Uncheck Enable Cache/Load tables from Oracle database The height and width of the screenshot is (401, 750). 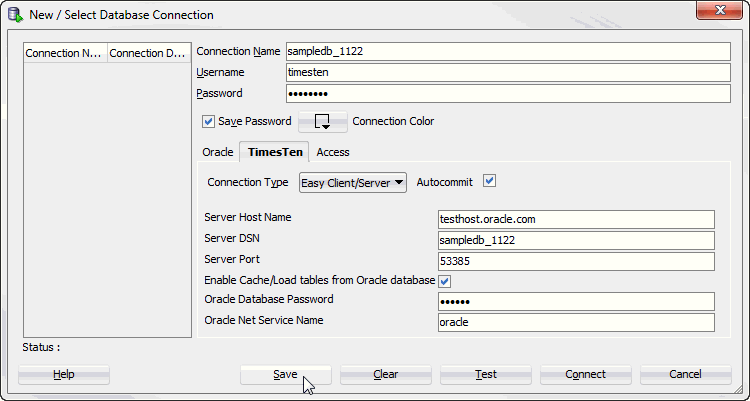(x=445, y=281)
